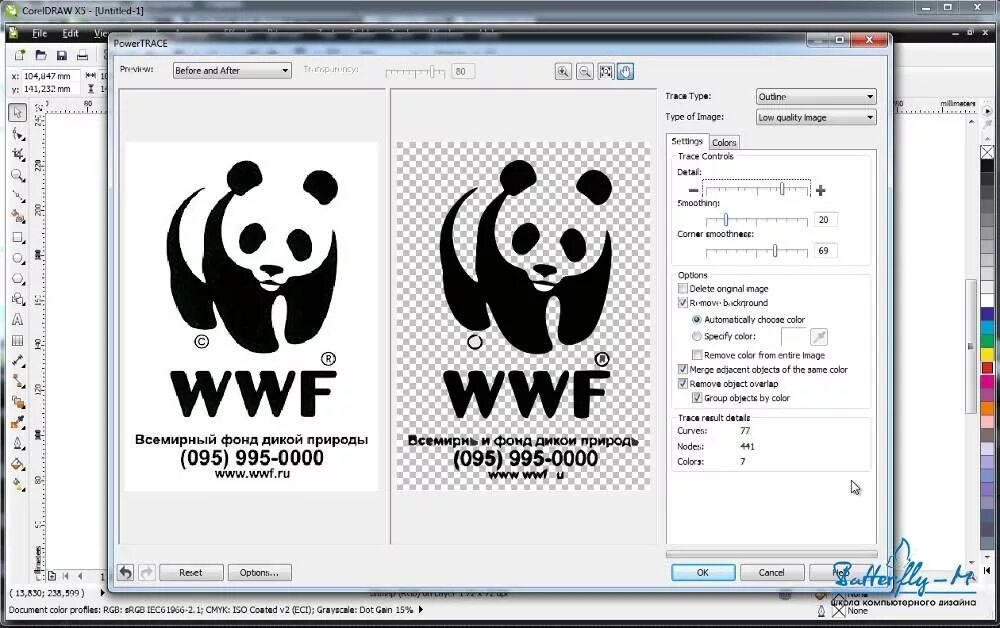The width and height of the screenshot is (1000, 628).
Task: Click the x position field 104,047 mm
Action: (51, 76)
